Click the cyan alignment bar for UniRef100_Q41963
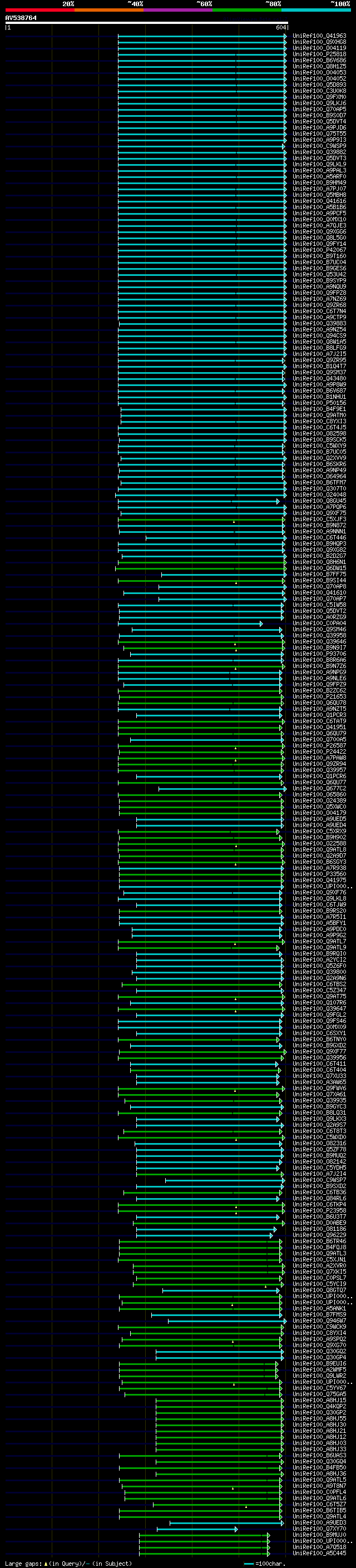The image size is (356, 1568). pos(202,36)
